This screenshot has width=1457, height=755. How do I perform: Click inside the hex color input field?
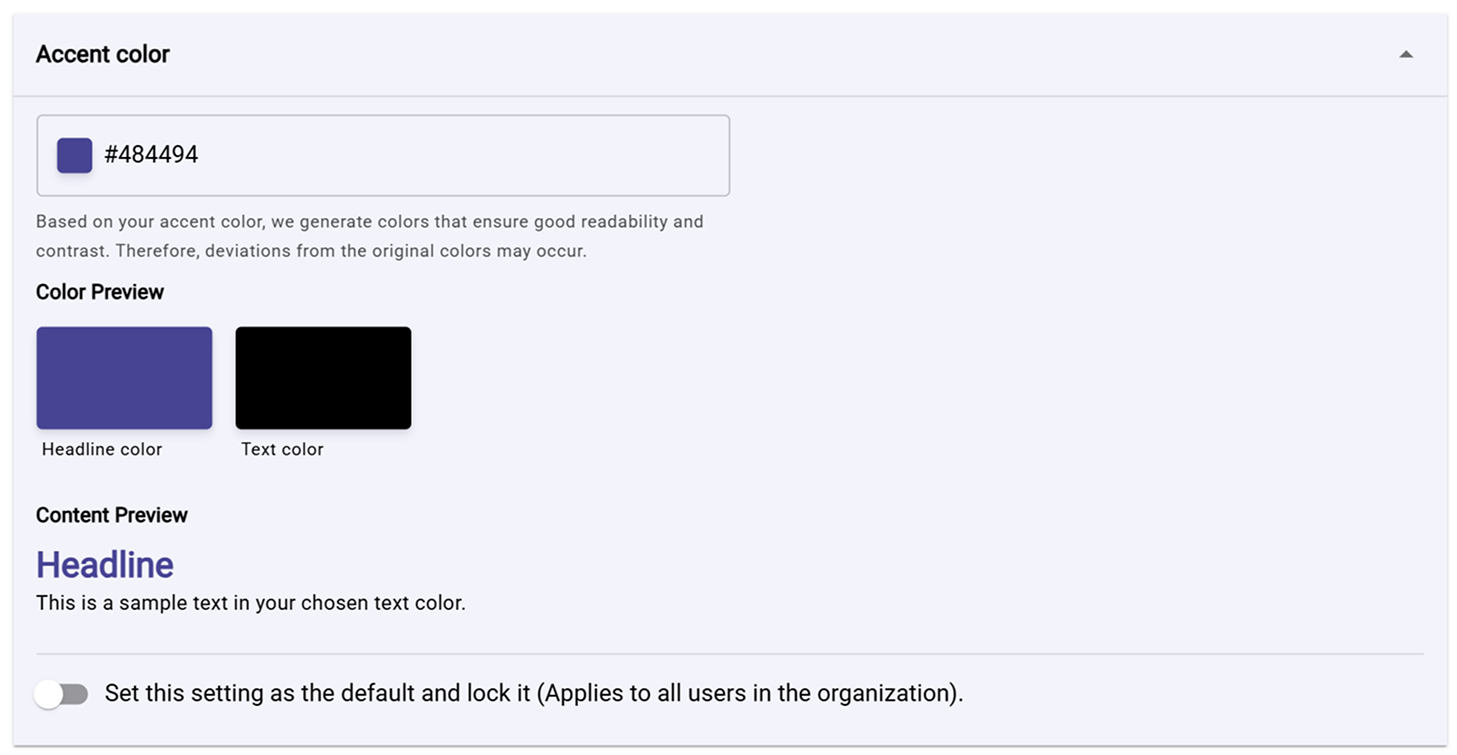click(300, 155)
